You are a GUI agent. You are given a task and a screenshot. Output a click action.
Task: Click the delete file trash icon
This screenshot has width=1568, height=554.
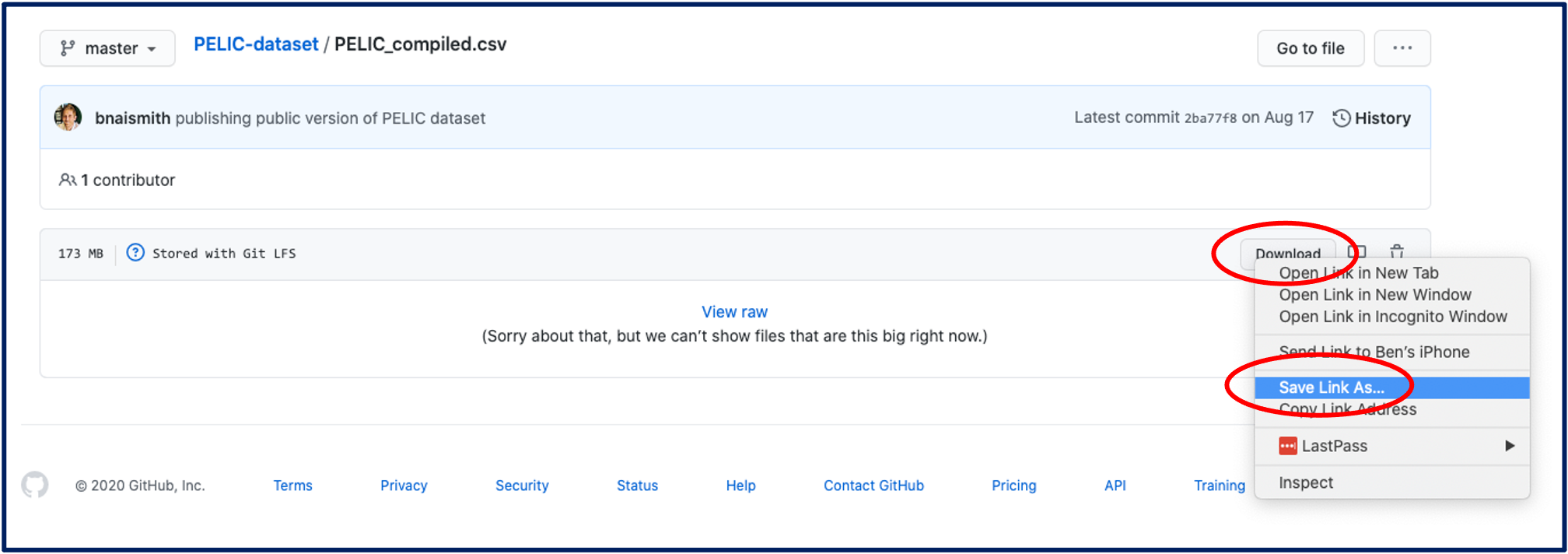[1397, 251]
